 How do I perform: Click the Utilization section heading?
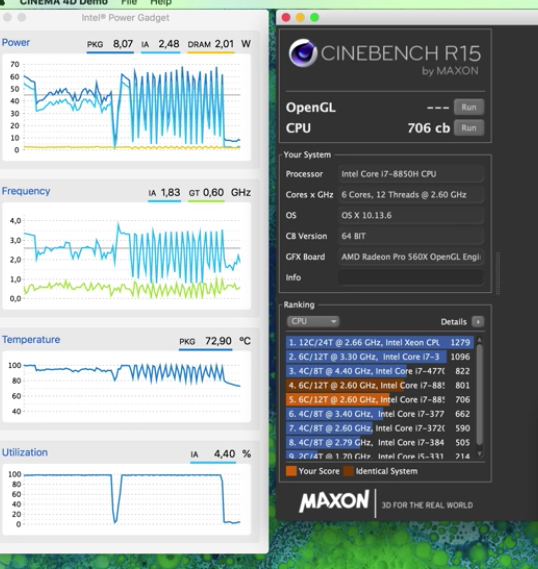(25, 453)
